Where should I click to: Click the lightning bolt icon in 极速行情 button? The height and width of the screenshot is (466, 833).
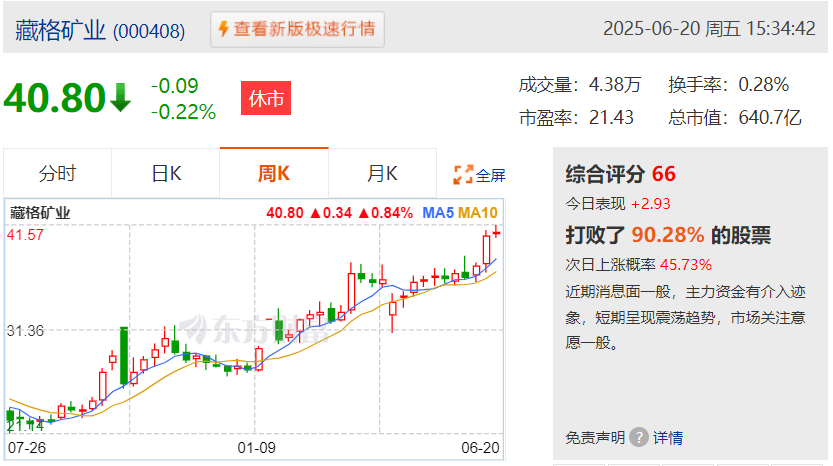pos(224,29)
